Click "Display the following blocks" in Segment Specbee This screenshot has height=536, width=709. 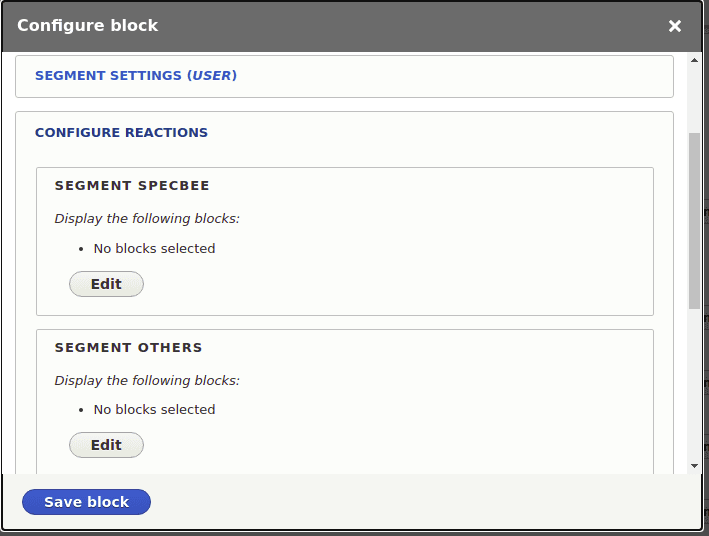tap(147, 218)
